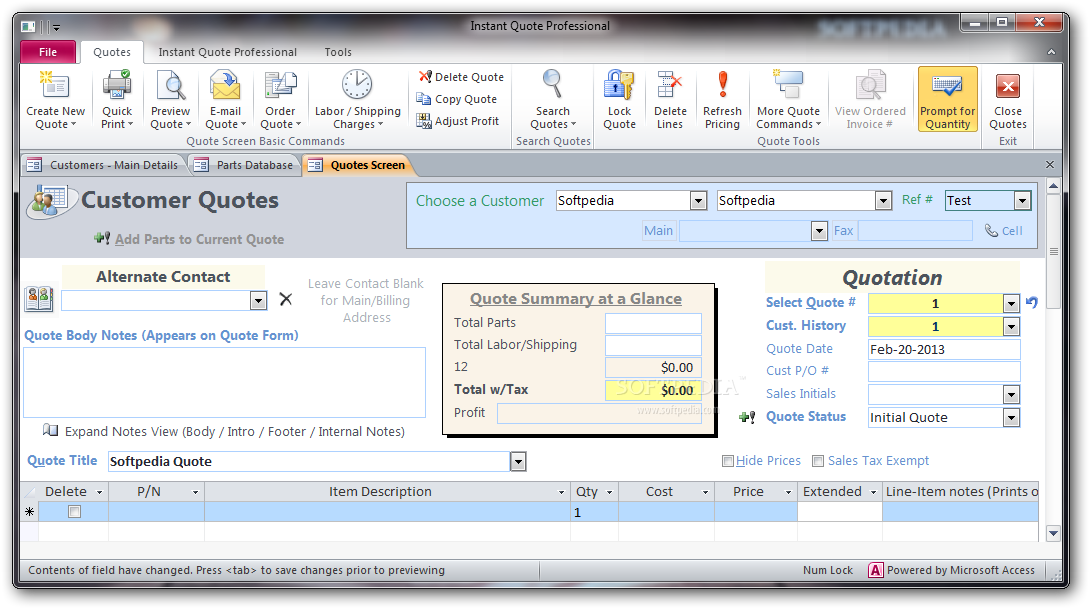Open the Quote Status dropdown
The image size is (1090, 609).
tap(1011, 418)
